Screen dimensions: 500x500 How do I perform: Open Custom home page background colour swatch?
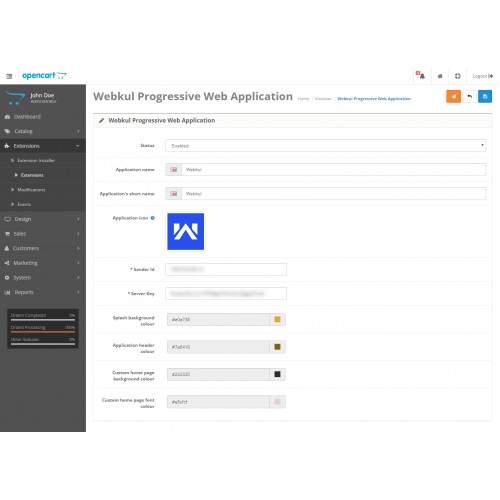coord(277,374)
